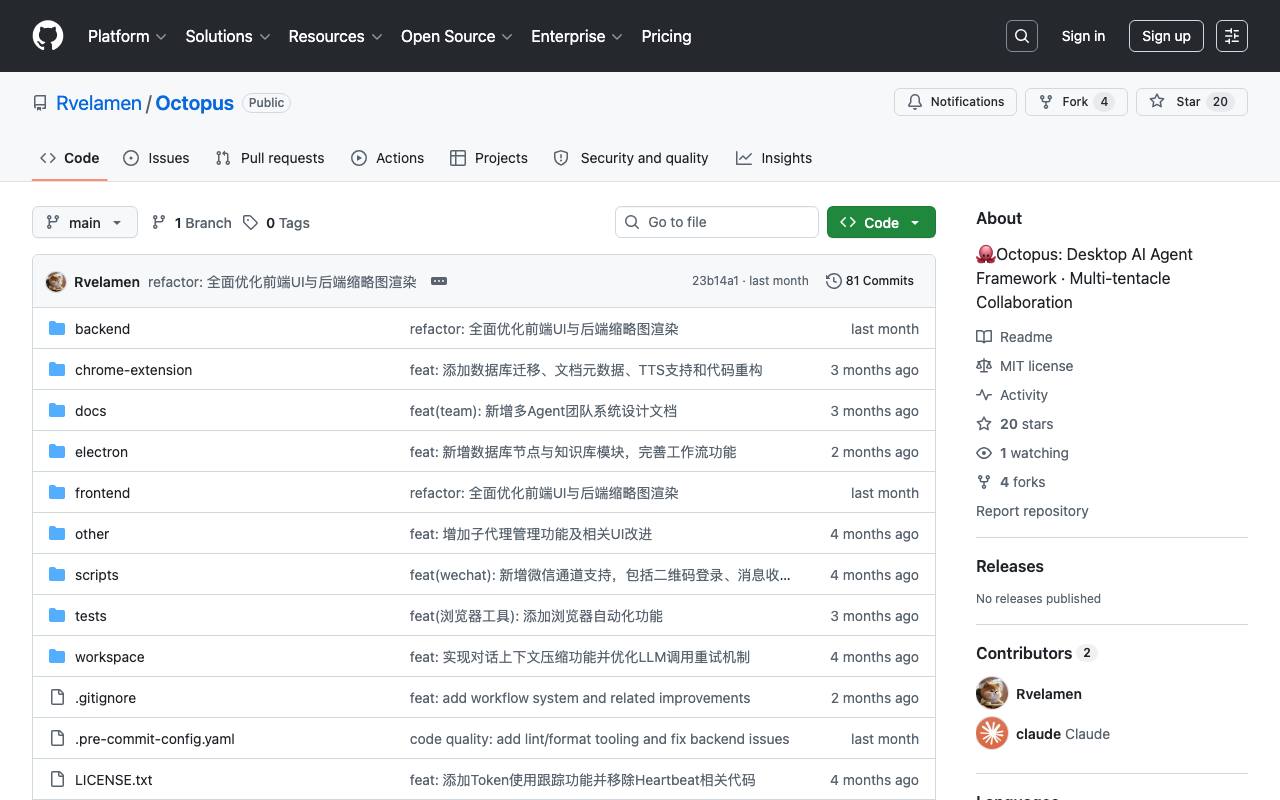The width and height of the screenshot is (1280, 800).
Task: Open the Contributors heading link
Action: [x=1036, y=653]
